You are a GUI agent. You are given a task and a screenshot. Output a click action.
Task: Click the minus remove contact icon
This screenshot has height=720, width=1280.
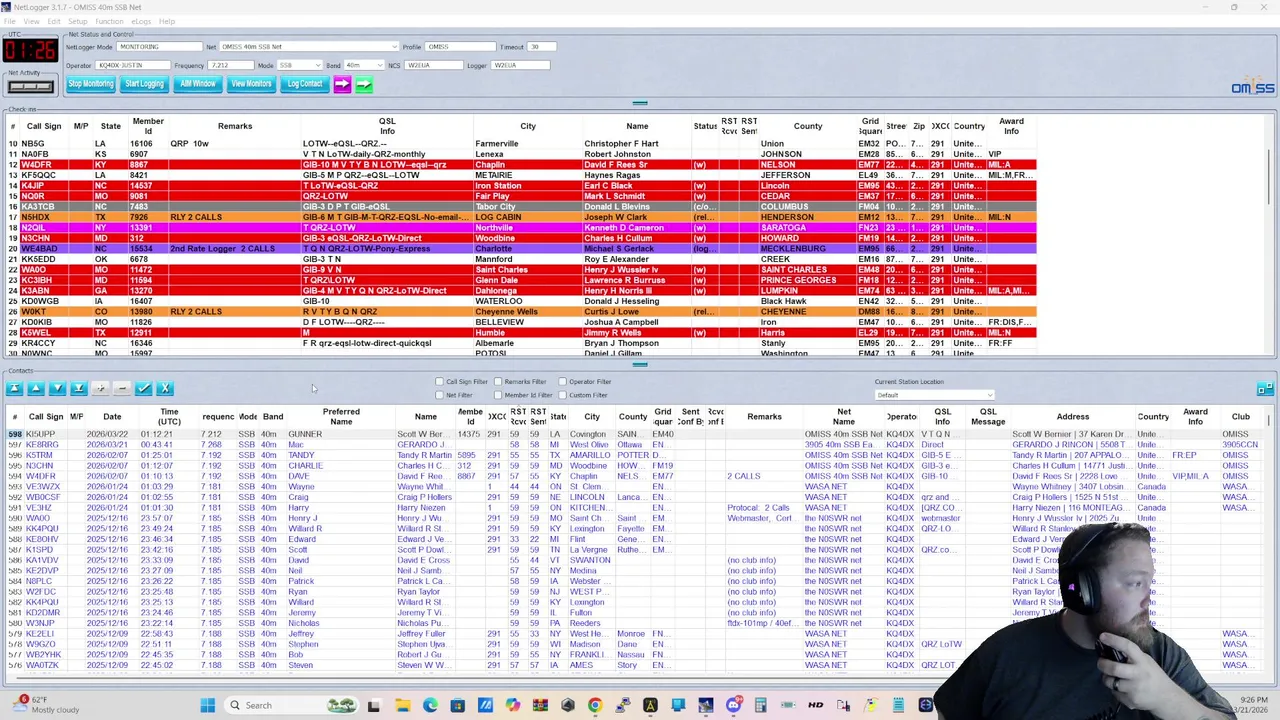[122, 389]
